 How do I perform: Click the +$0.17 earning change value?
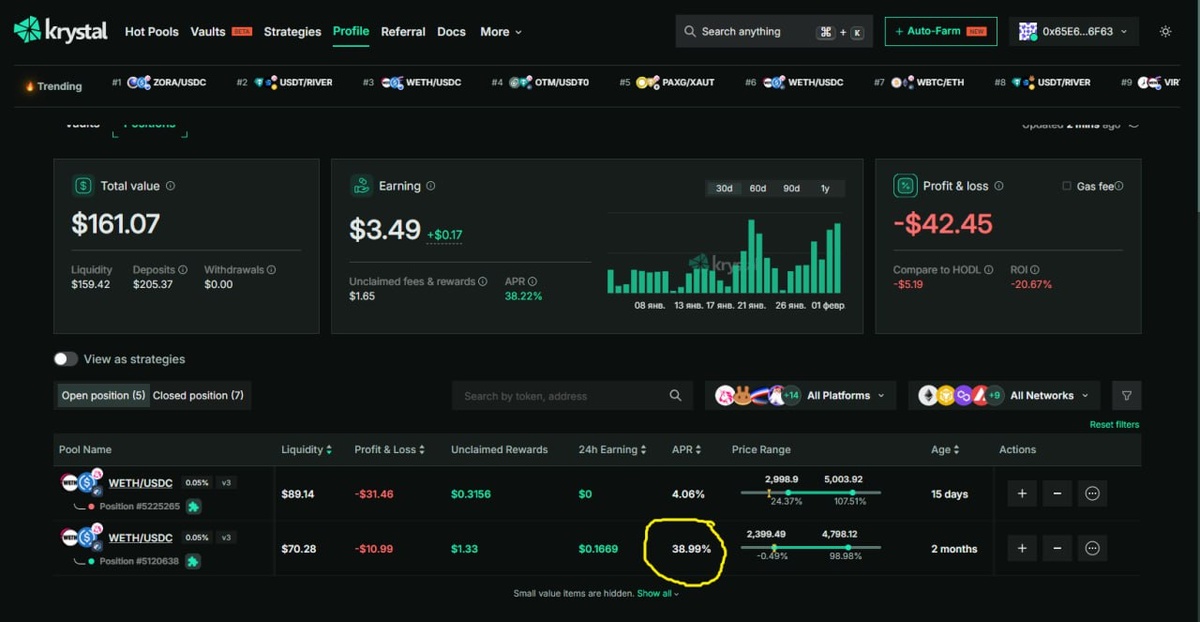point(445,235)
